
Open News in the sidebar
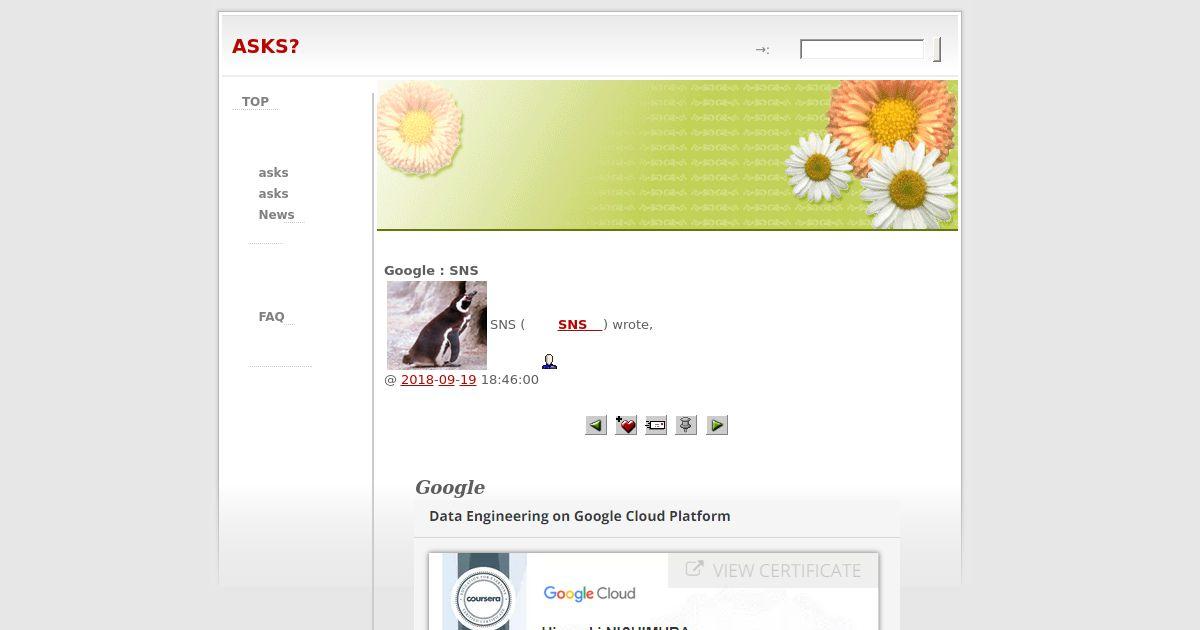coord(276,214)
